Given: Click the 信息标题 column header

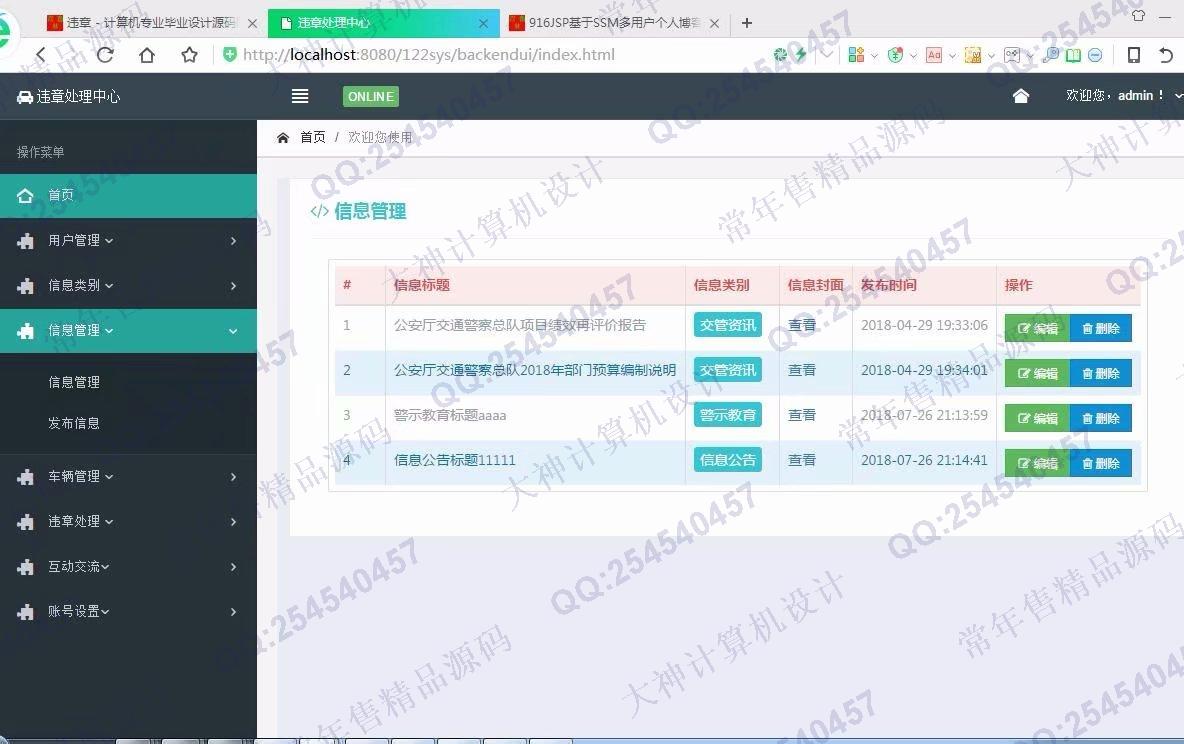Looking at the screenshot, I should point(421,285).
